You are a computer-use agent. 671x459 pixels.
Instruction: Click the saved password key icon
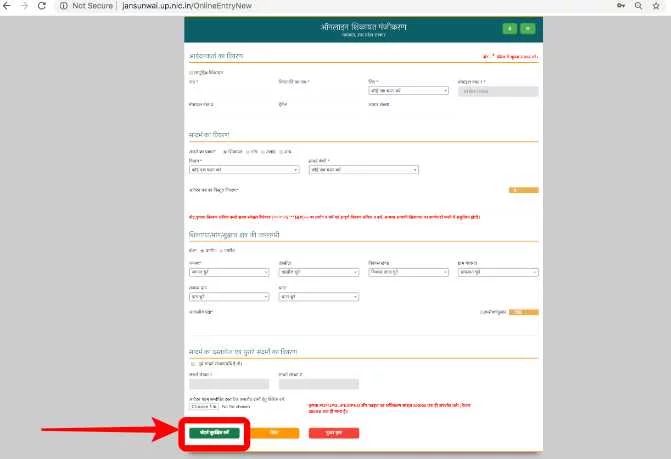[x=621, y=6]
